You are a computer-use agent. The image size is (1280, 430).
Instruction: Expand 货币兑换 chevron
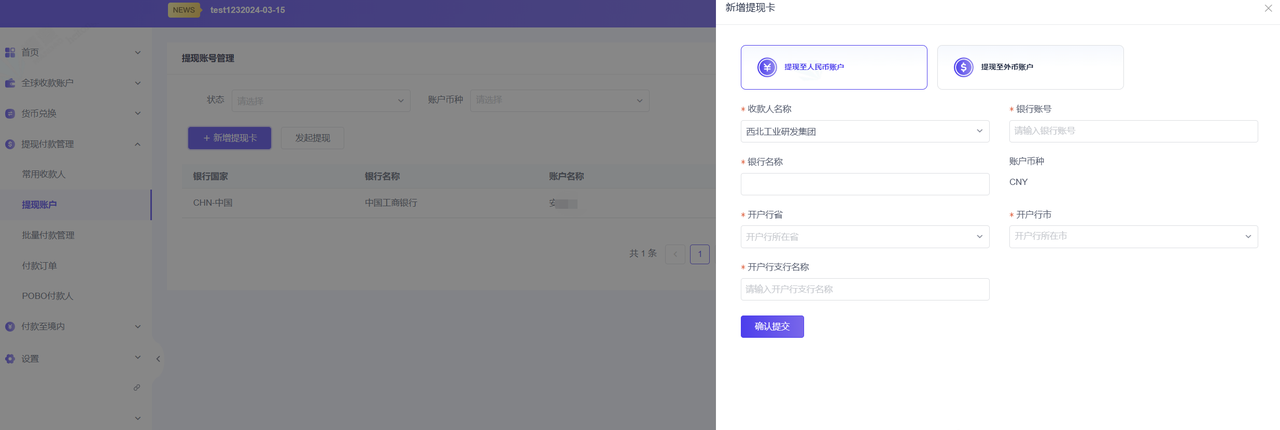[138, 114]
